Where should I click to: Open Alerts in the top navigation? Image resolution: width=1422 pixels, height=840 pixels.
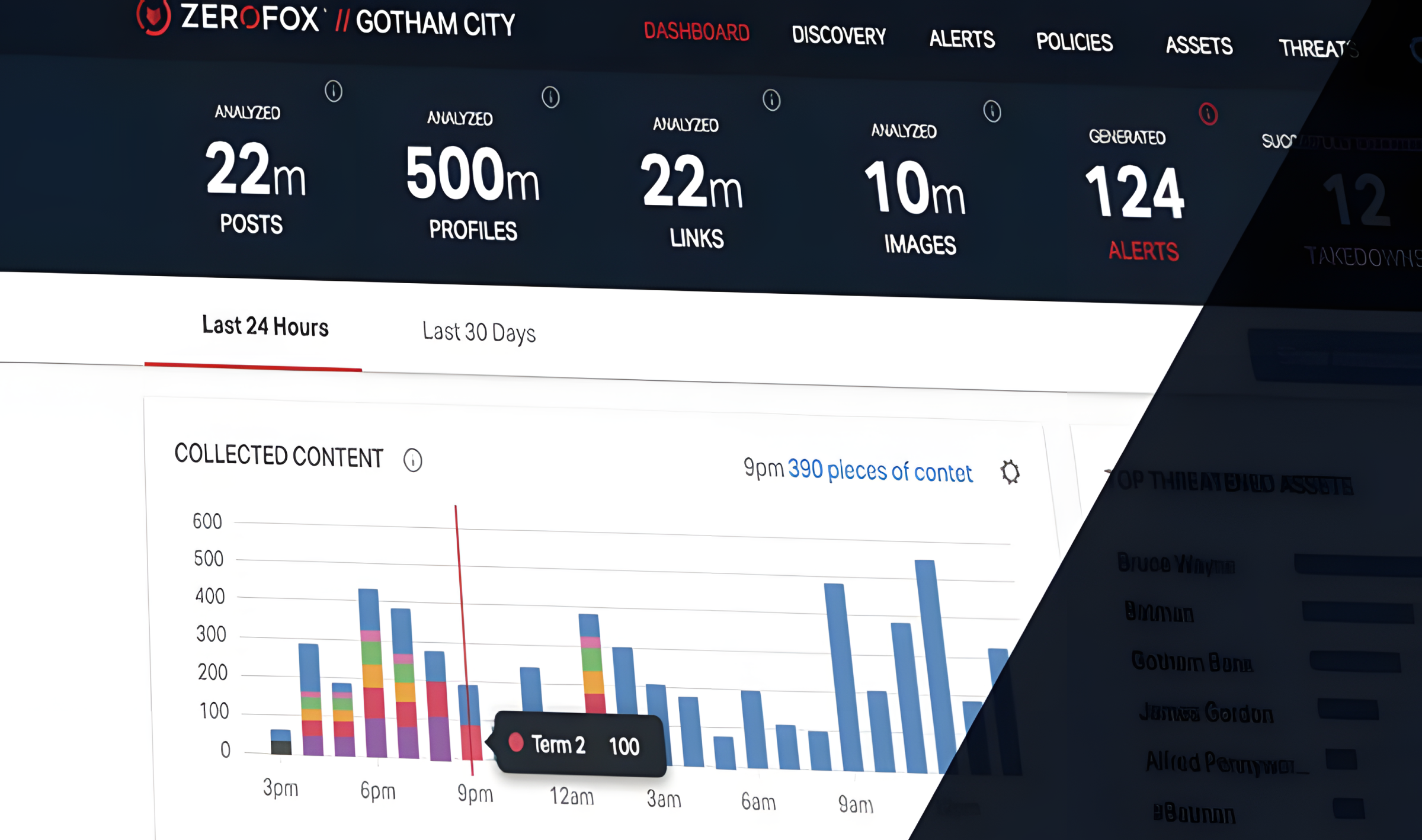coord(962,39)
